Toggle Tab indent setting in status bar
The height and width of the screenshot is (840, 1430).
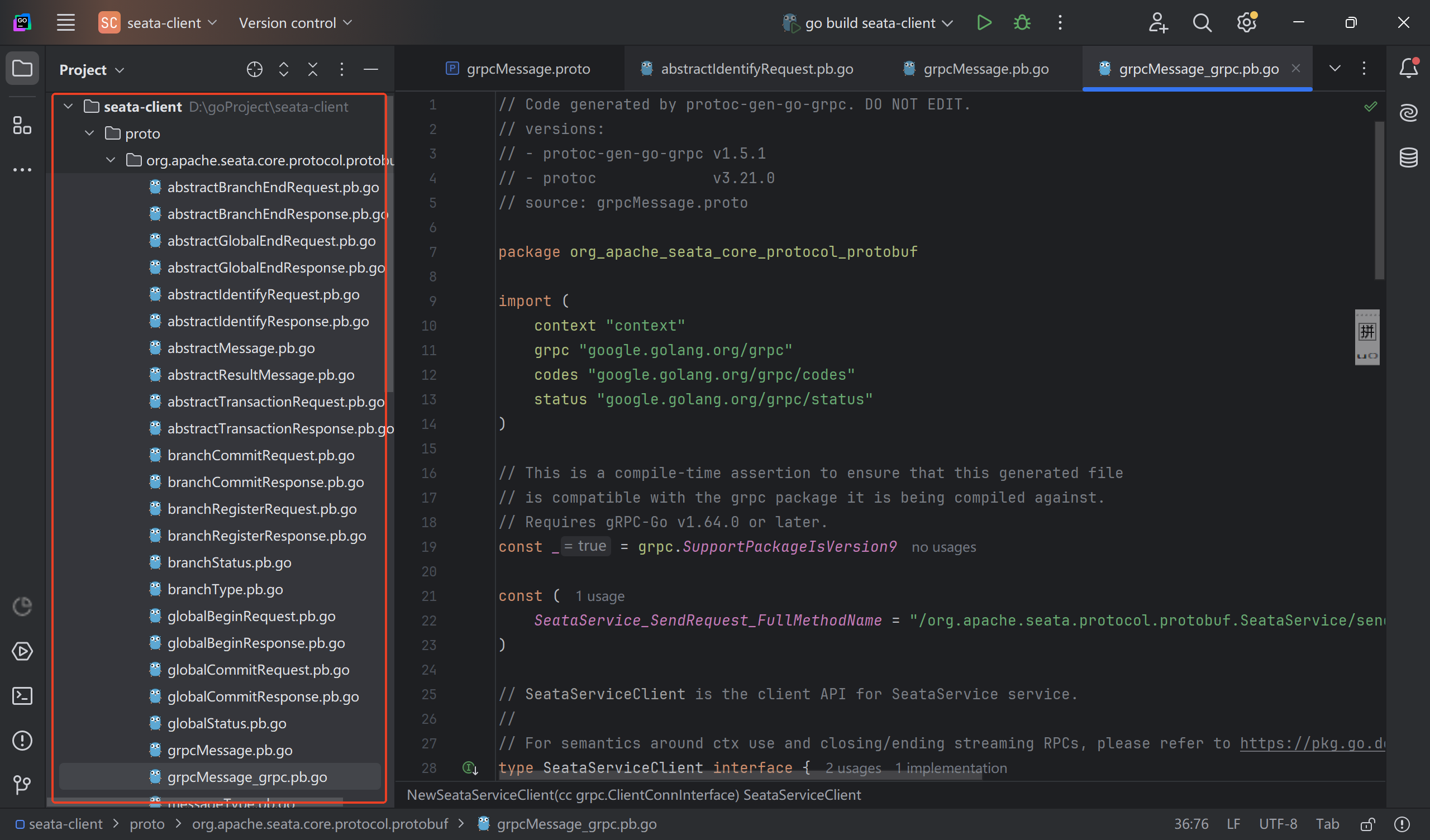1327,824
